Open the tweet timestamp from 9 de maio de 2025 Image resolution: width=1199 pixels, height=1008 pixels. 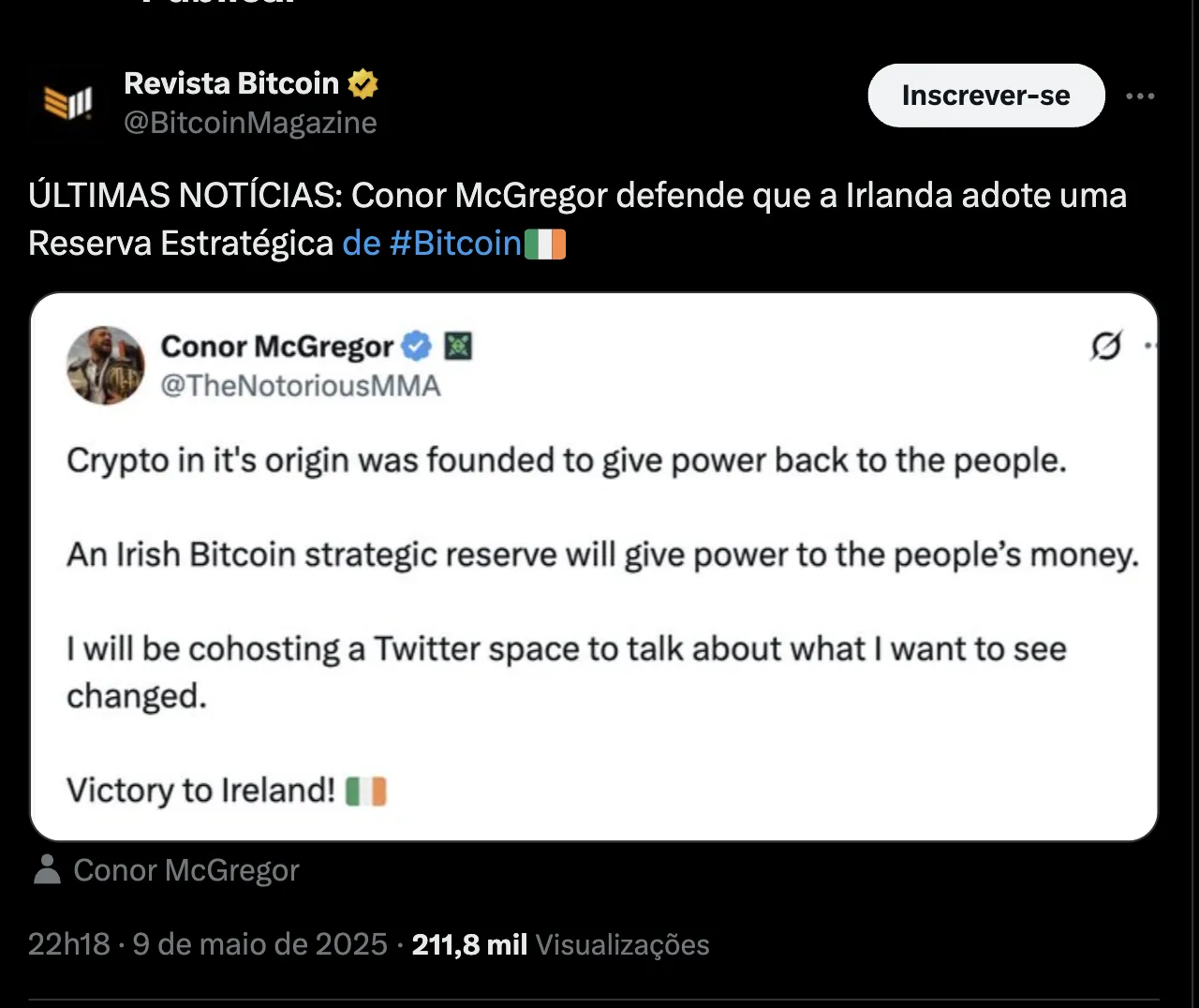[x=208, y=944]
